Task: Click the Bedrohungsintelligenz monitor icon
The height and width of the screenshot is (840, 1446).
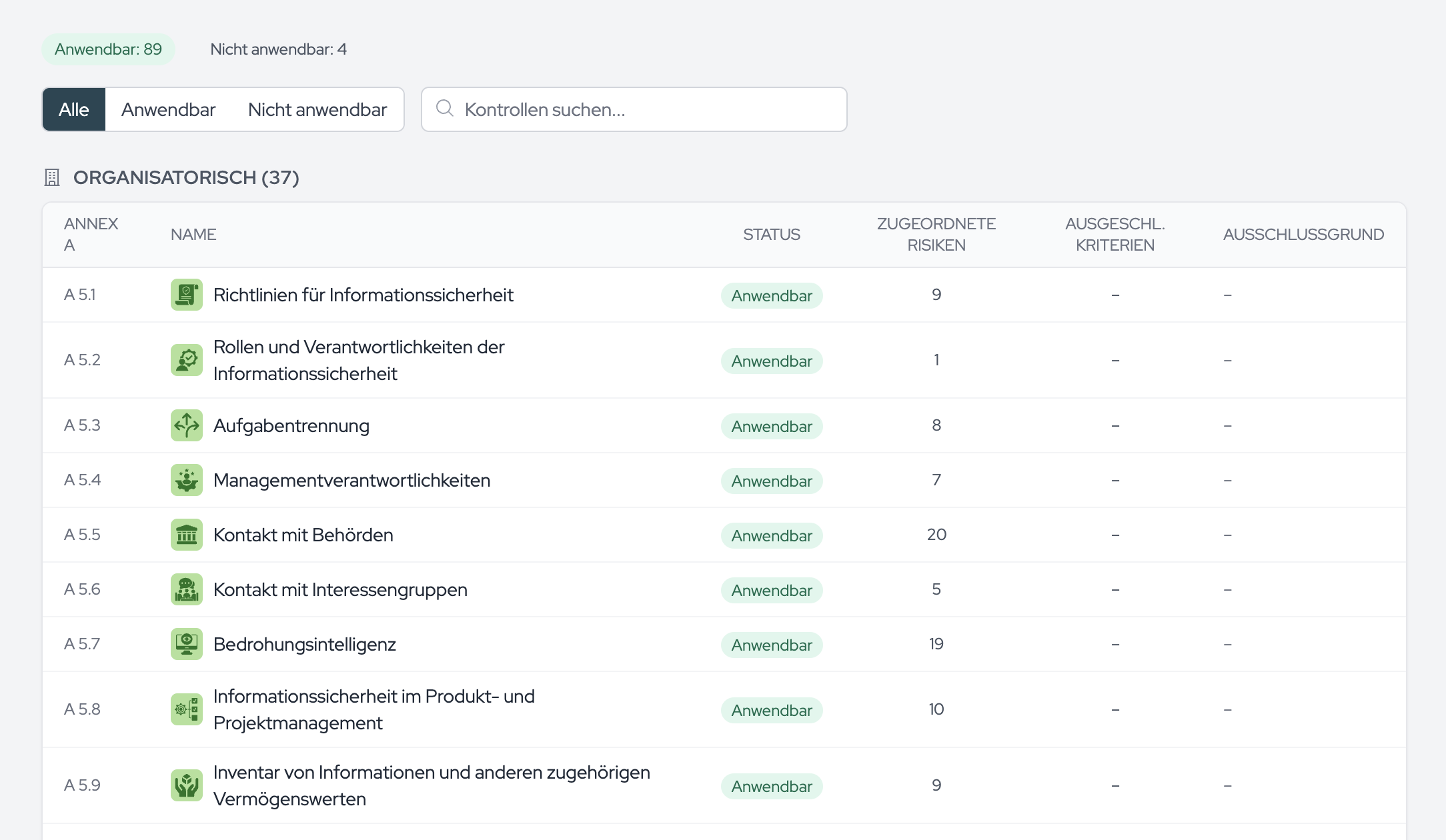Action: click(187, 644)
